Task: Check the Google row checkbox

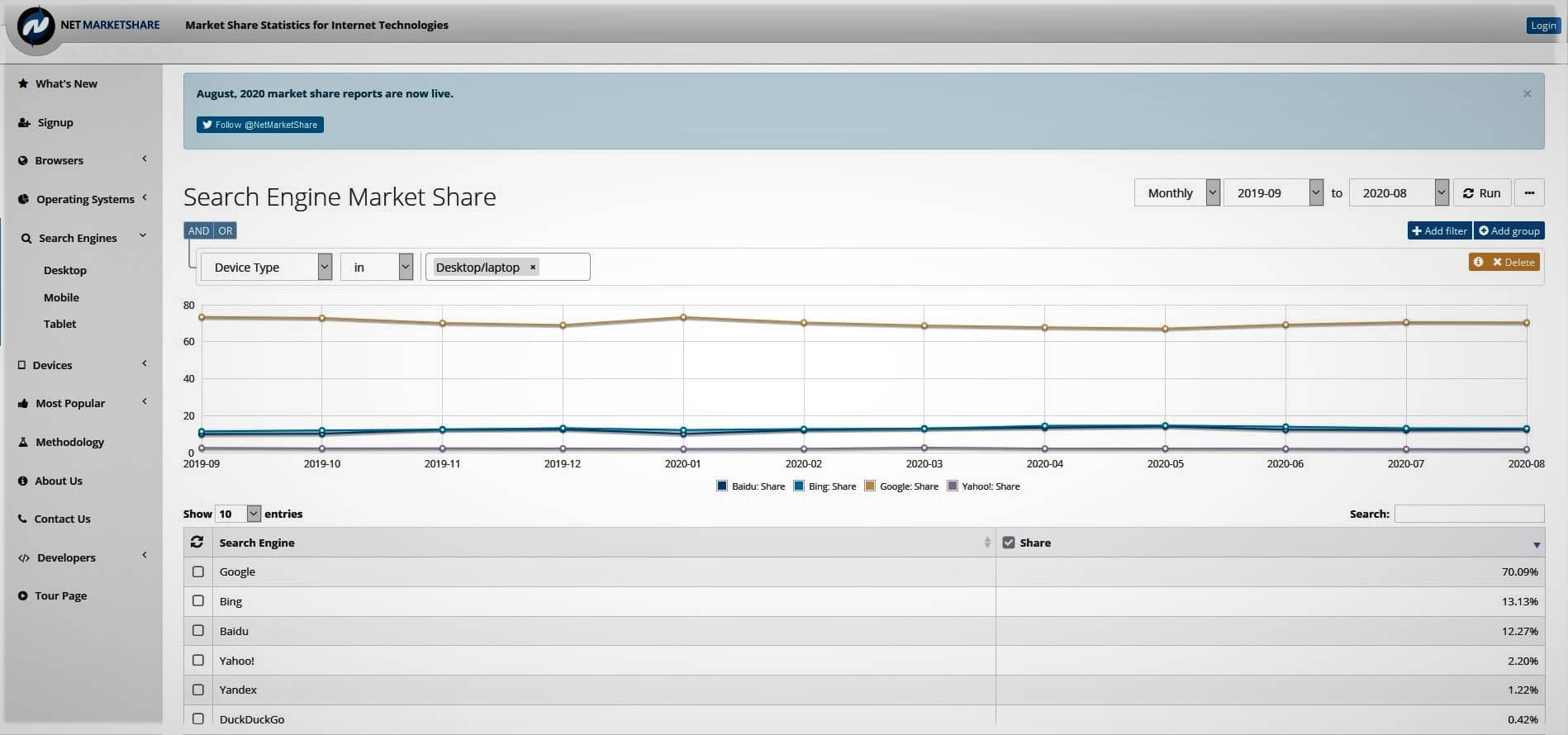Action: point(198,571)
